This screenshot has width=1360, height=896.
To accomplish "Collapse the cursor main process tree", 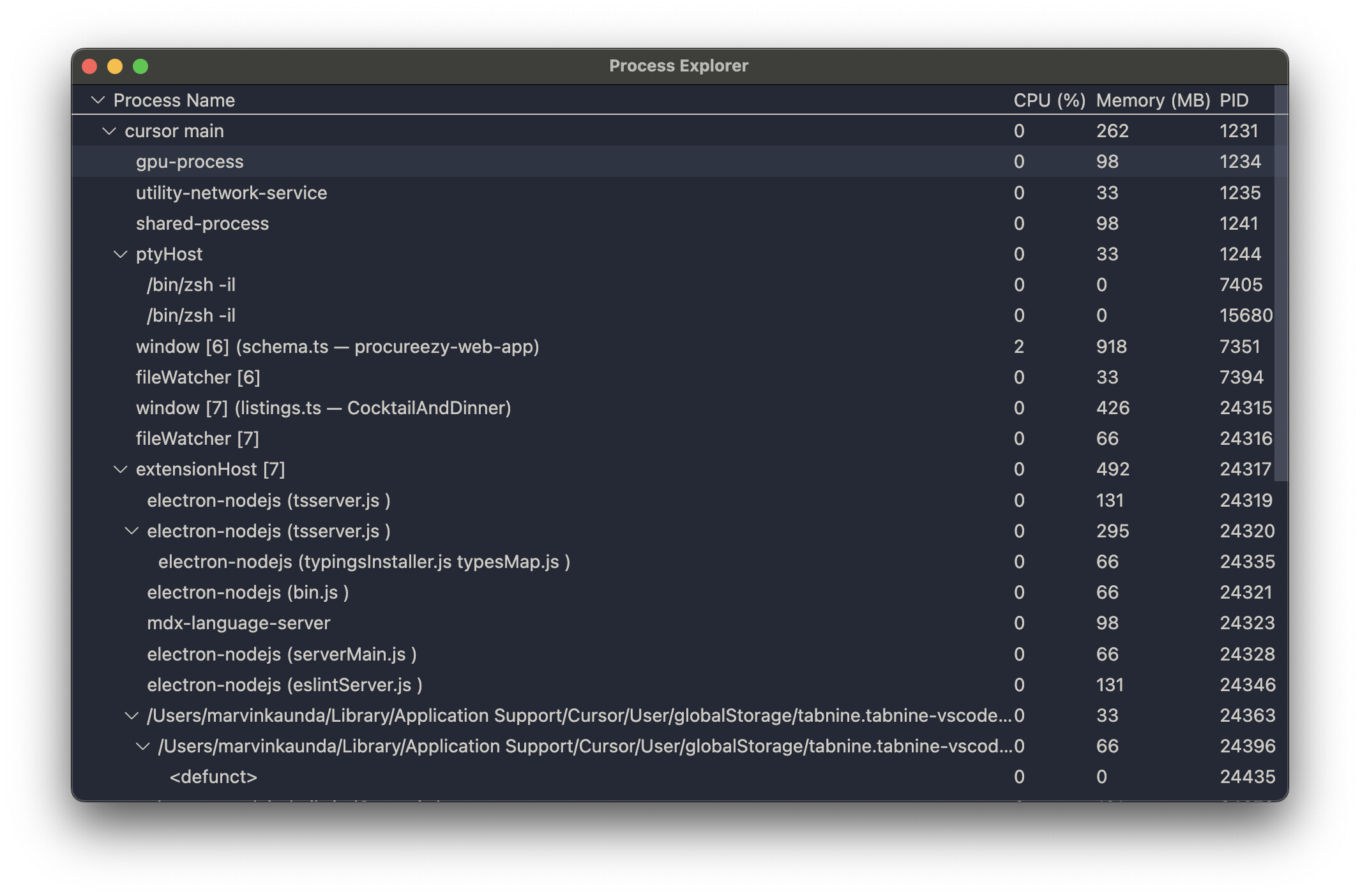I will [x=109, y=131].
